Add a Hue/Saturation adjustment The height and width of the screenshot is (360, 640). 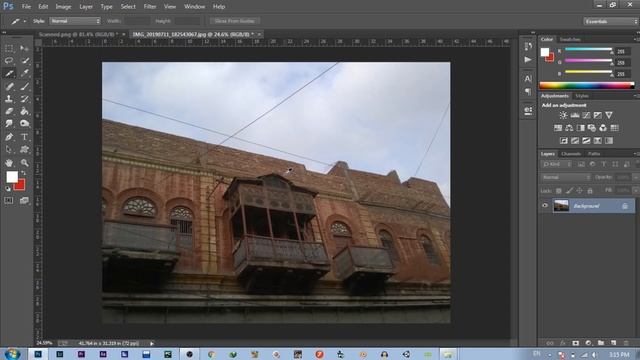click(558, 128)
